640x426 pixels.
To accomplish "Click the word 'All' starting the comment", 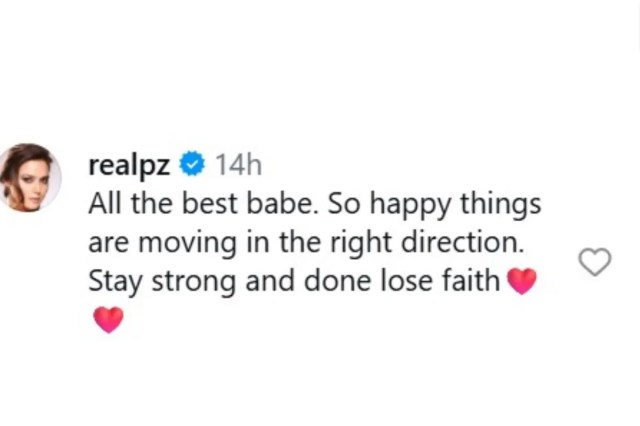I will 104,203.
